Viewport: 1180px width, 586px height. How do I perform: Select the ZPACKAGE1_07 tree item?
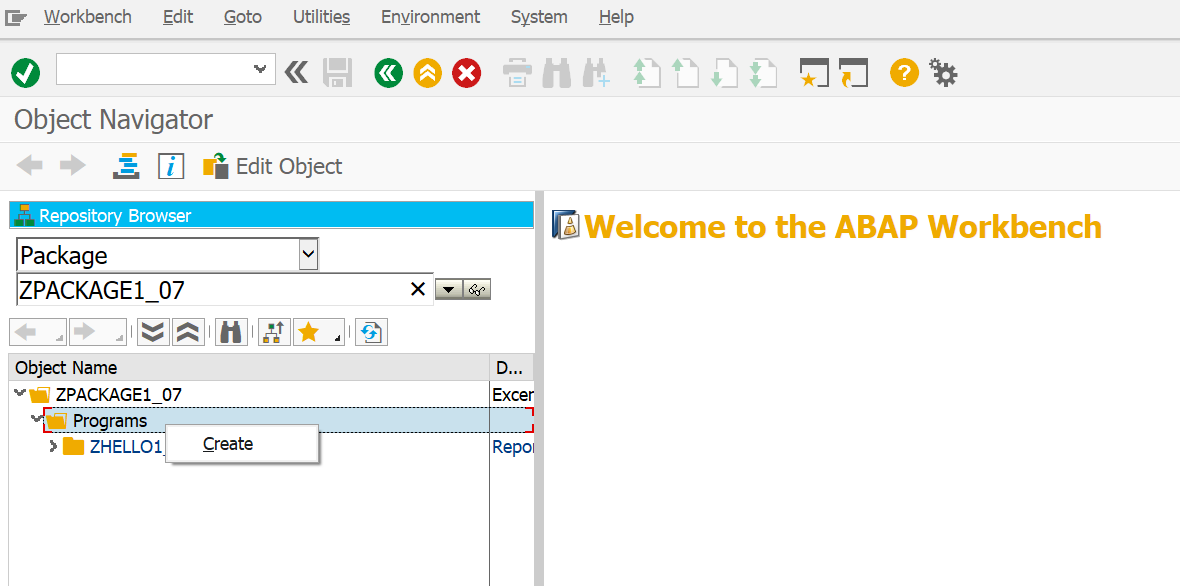(x=118, y=394)
